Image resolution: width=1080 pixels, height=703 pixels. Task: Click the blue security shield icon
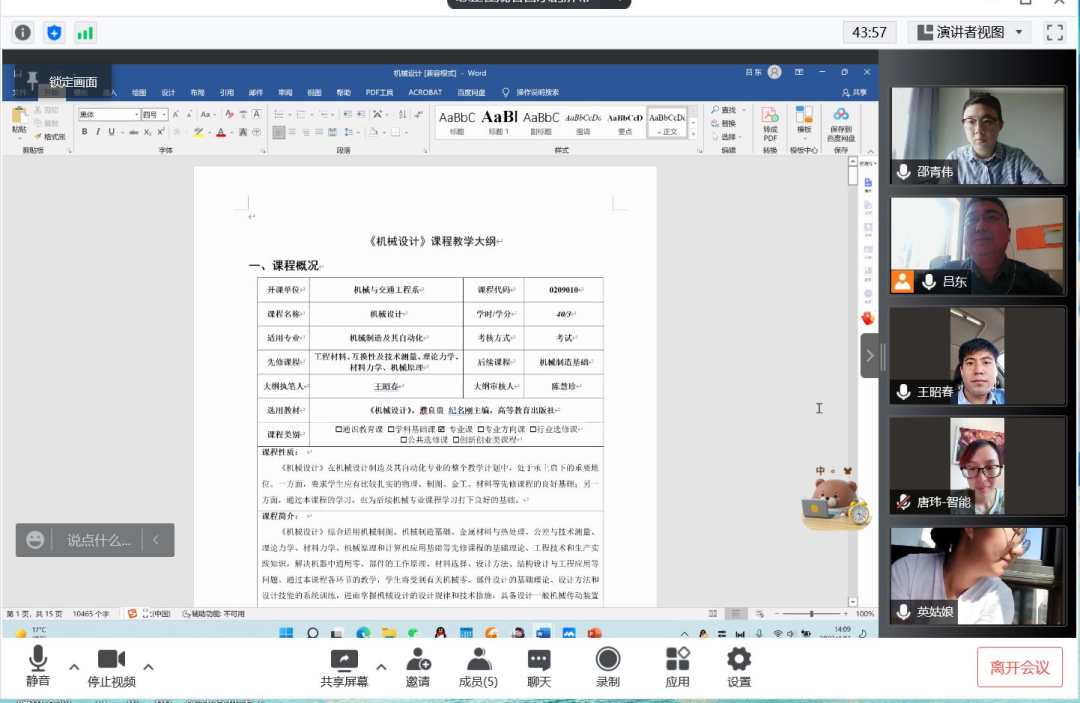coord(54,33)
